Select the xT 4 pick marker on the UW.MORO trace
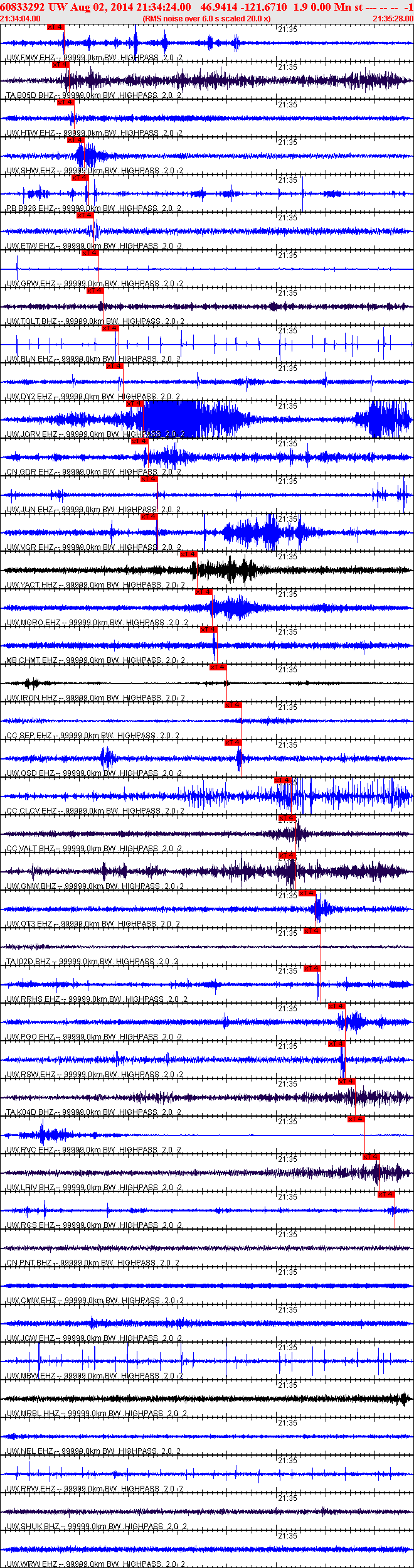Screen dimensions: 414x1568 (x=204, y=592)
